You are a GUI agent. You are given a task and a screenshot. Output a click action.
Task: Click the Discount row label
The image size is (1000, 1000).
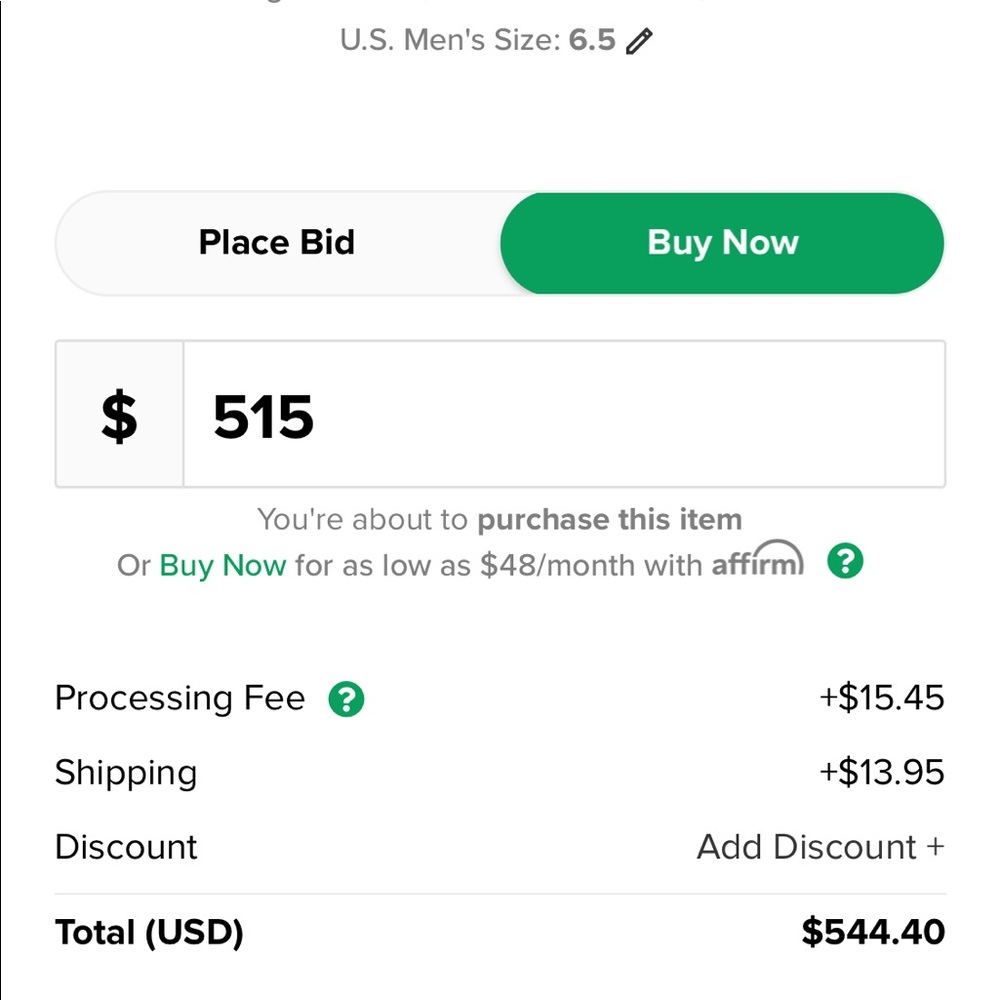tap(126, 847)
